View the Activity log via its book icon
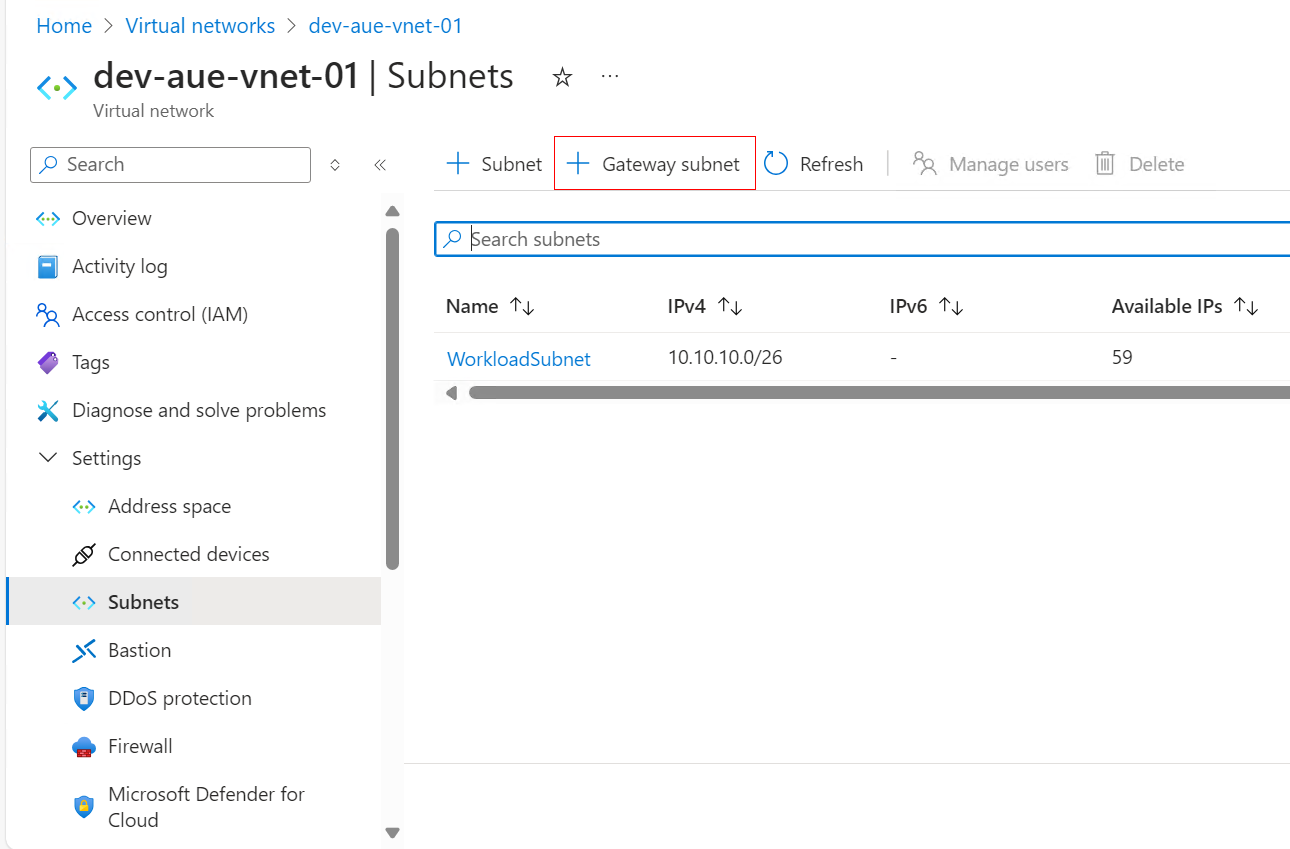 coord(47,266)
